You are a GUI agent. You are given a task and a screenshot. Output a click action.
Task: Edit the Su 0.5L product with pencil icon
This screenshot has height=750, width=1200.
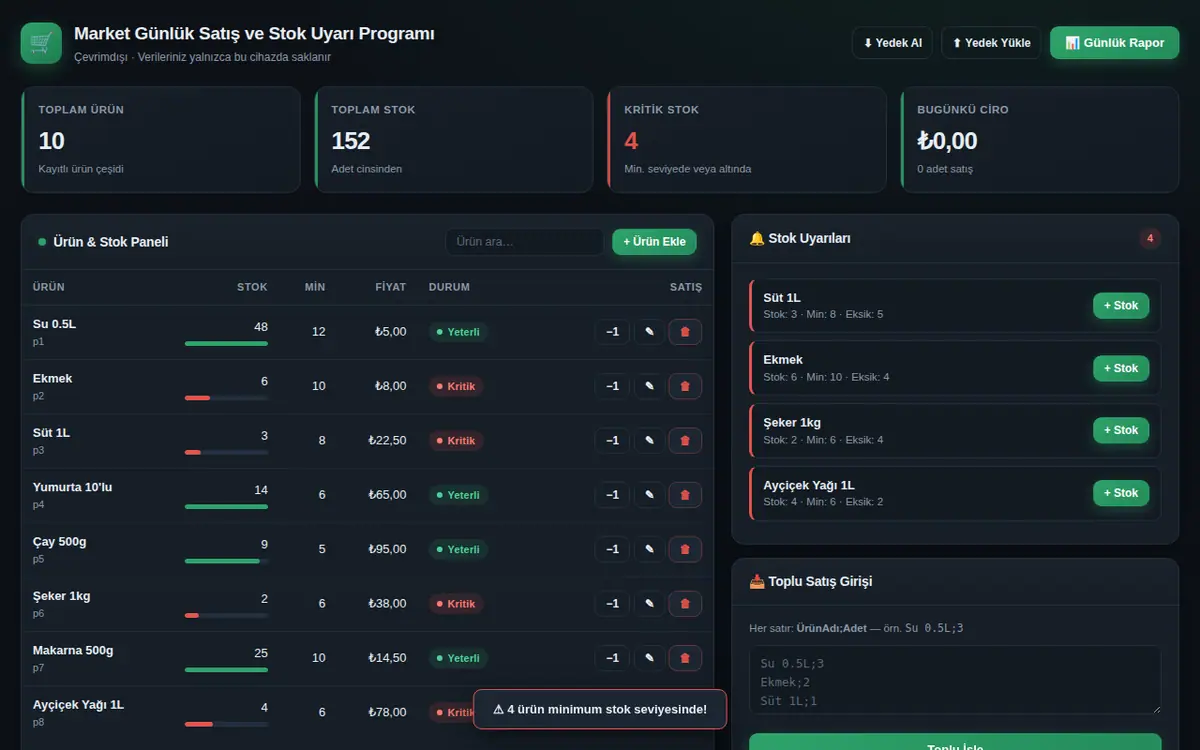[x=649, y=332]
